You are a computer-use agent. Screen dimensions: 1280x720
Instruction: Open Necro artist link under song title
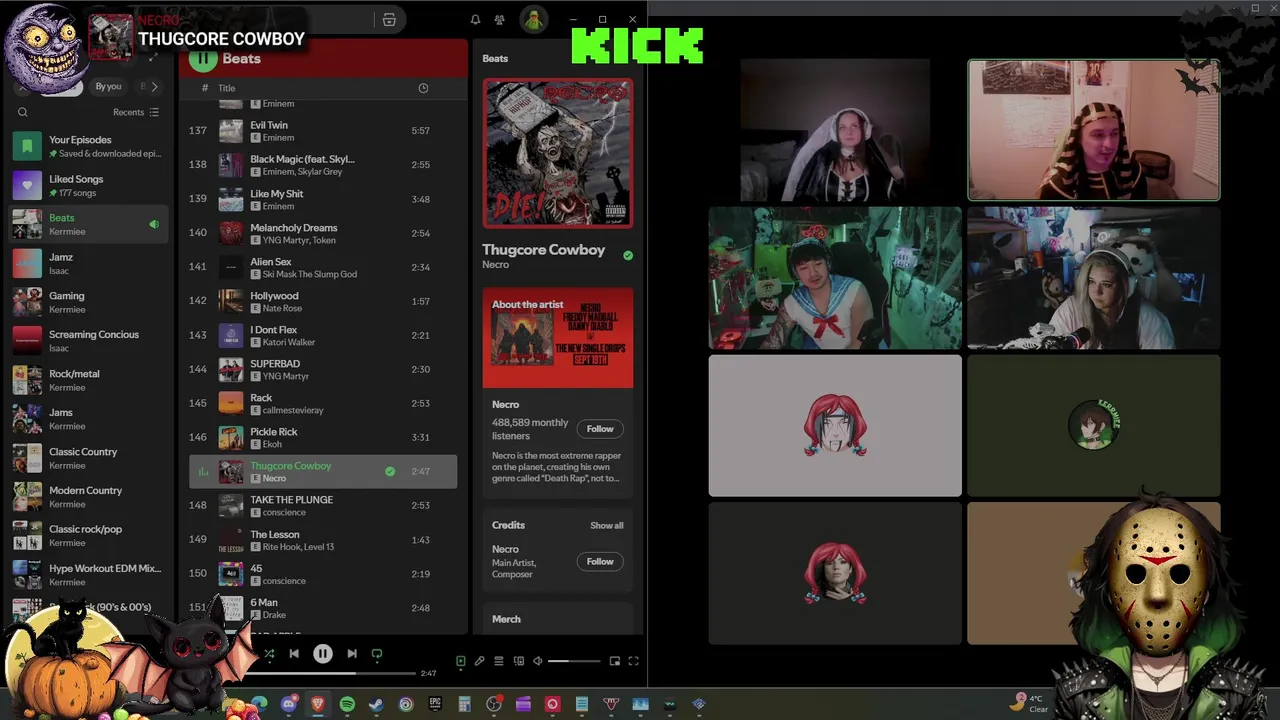[495, 265]
